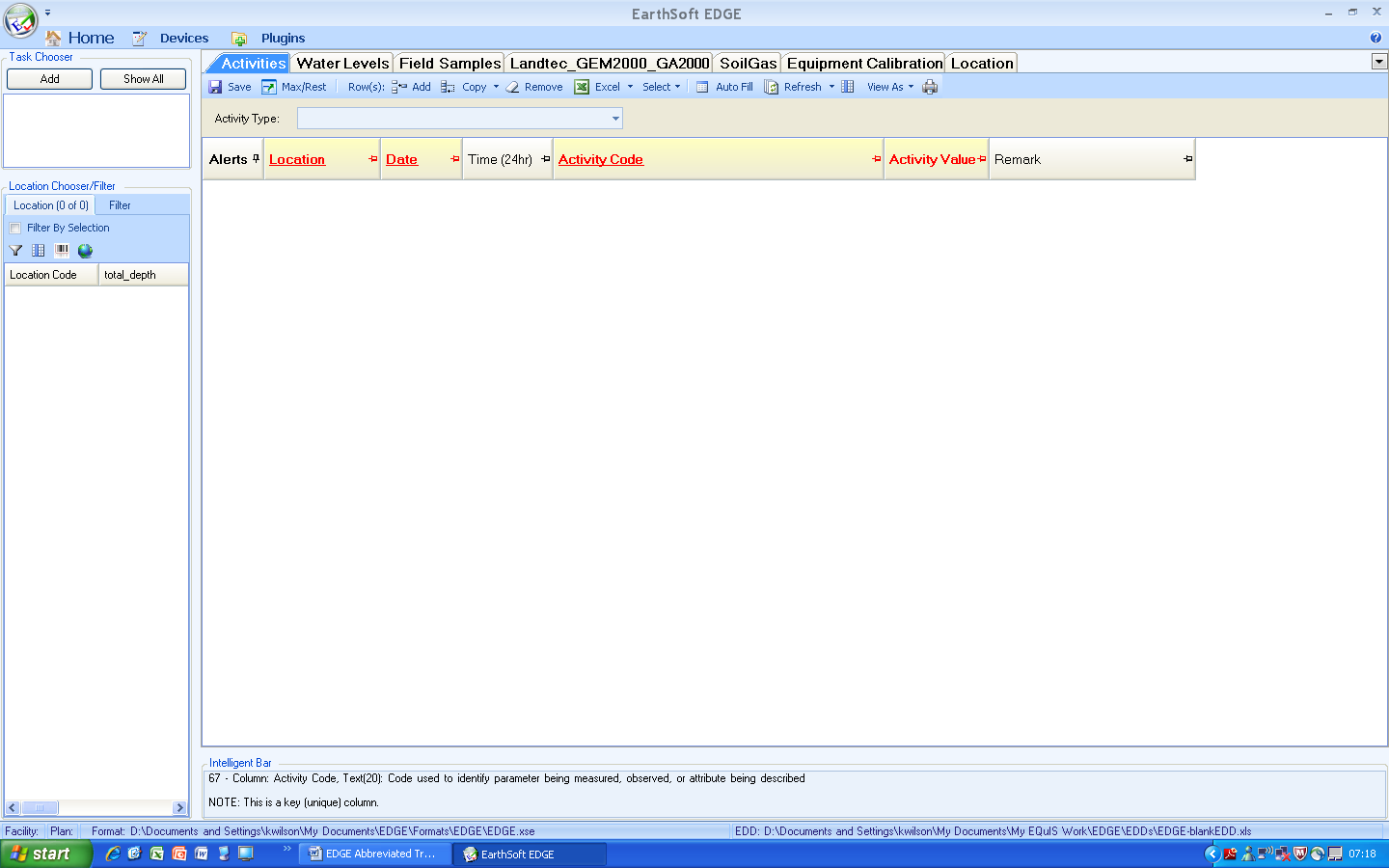Click the Add button in Task Chooser
The image size is (1389, 868).
pyautogui.click(x=49, y=79)
